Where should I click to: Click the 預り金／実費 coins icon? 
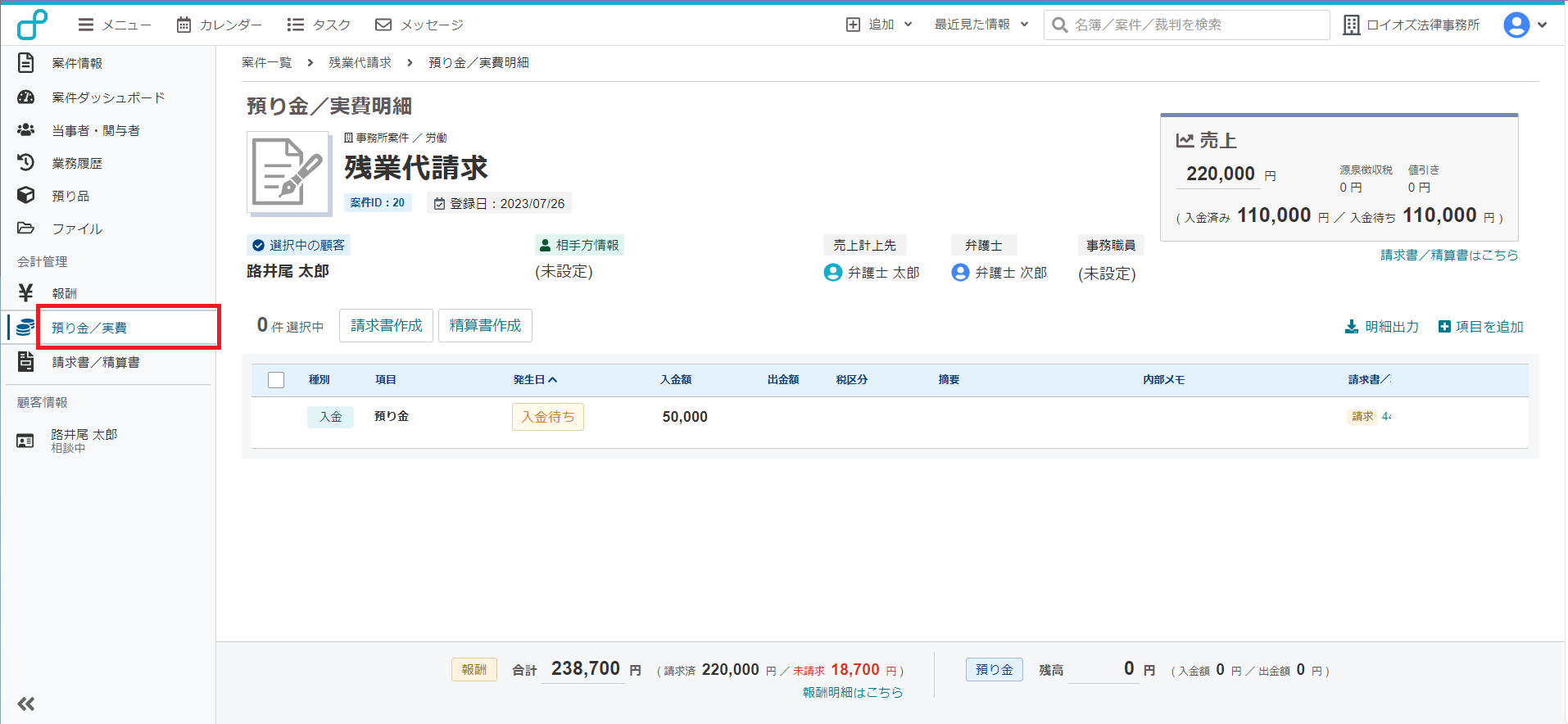pyautogui.click(x=25, y=328)
